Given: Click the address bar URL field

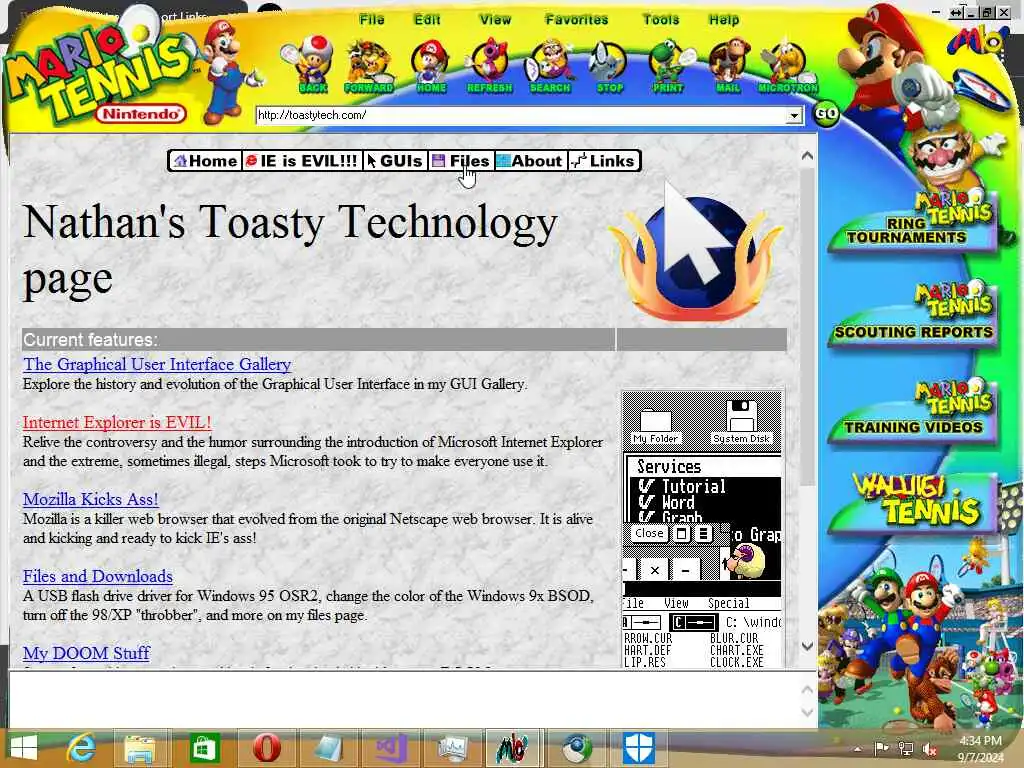Looking at the screenshot, I should (520, 115).
